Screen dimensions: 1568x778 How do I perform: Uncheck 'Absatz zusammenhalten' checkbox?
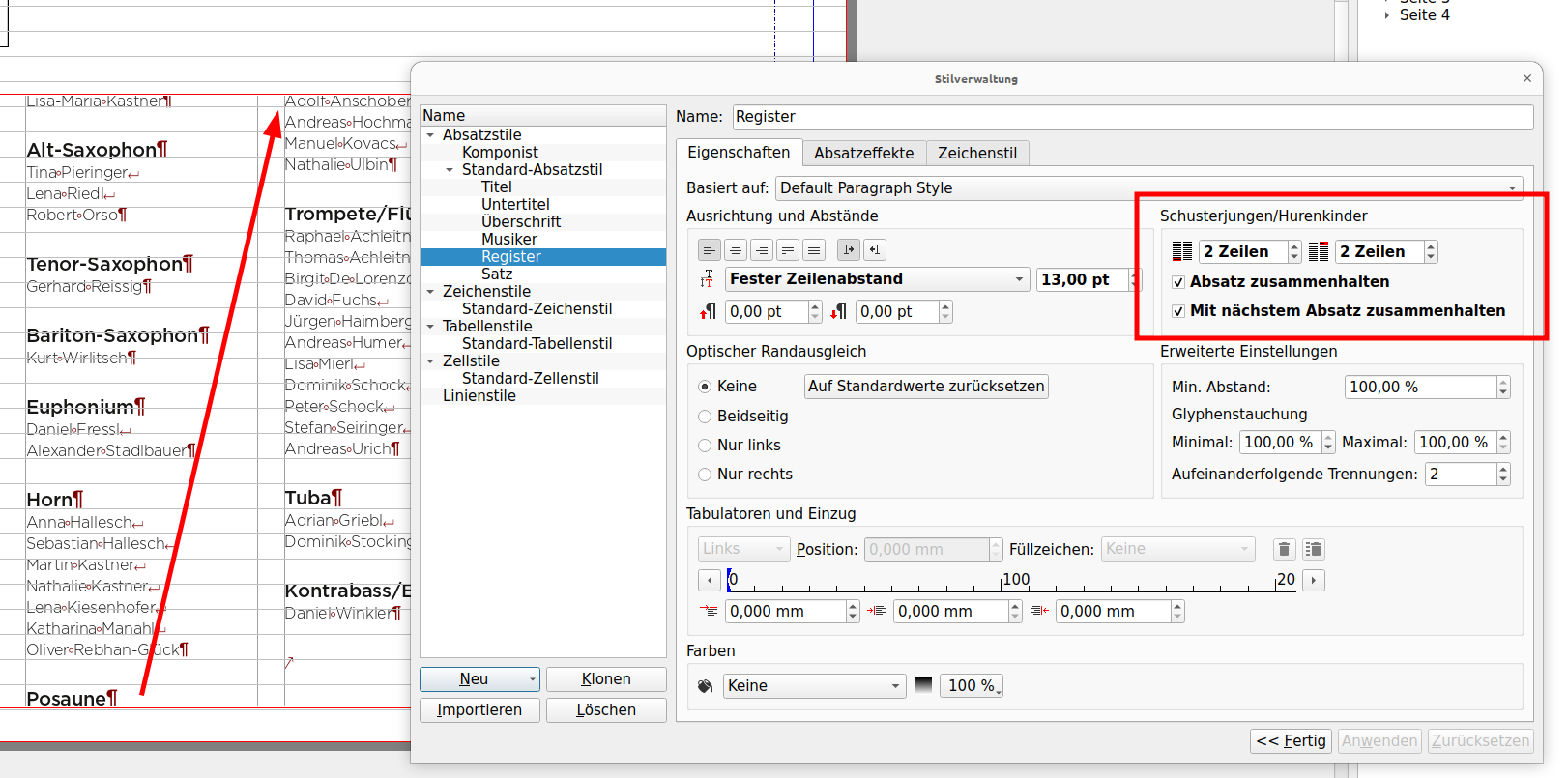(x=1178, y=282)
